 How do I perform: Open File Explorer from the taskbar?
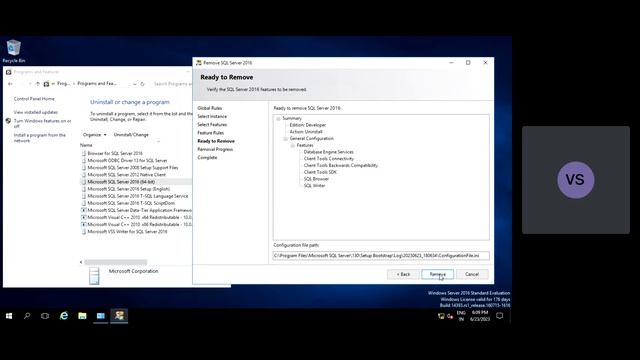(82, 316)
